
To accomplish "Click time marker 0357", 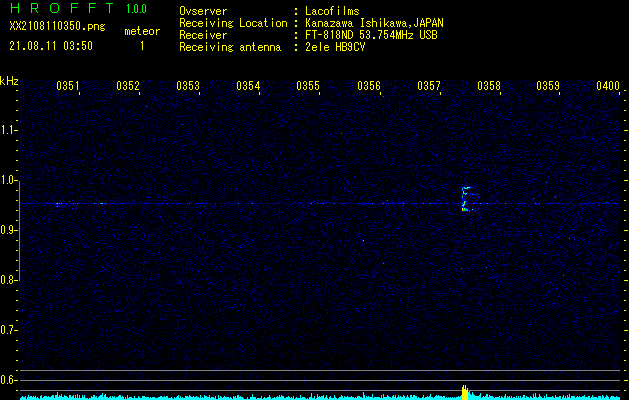I will (429, 86).
